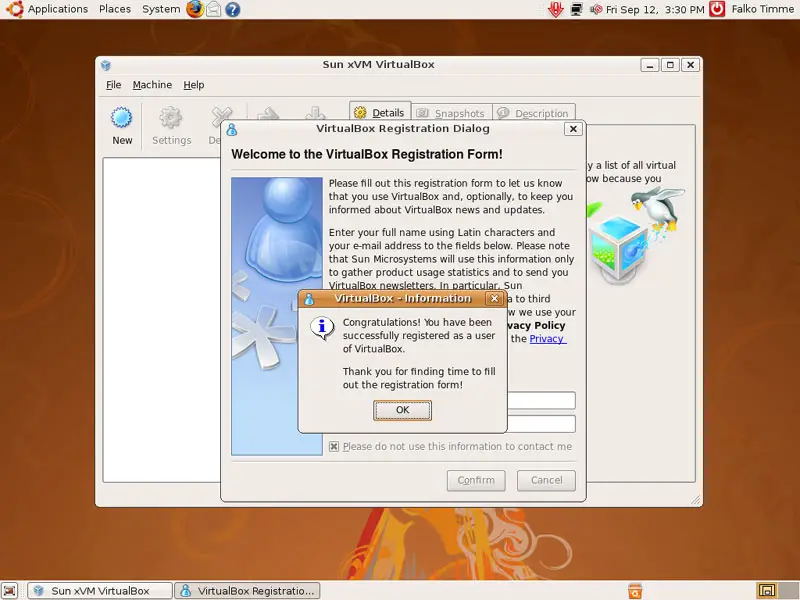Viewport: 800px width, 600px height.
Task: Click the clock showing Fri Sep 12
Action: (655, 10)
